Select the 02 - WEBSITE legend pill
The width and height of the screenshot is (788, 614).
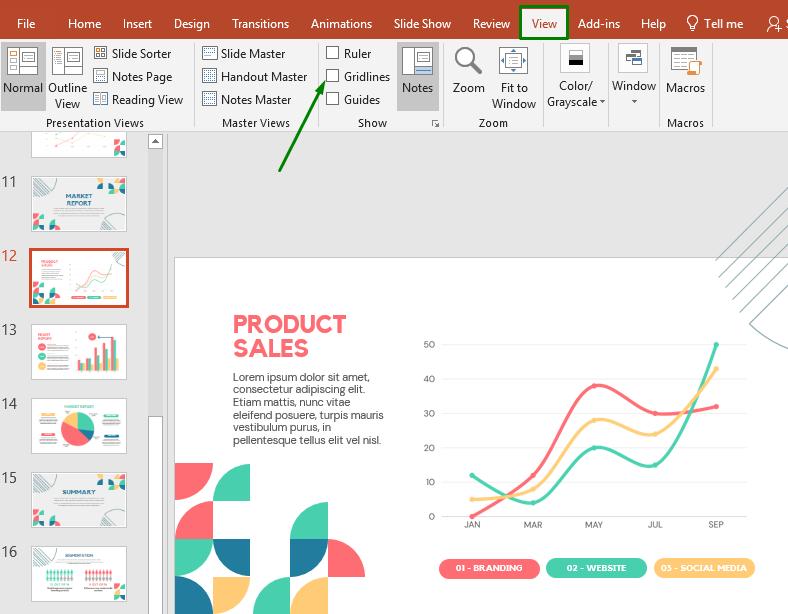point(596,568)
